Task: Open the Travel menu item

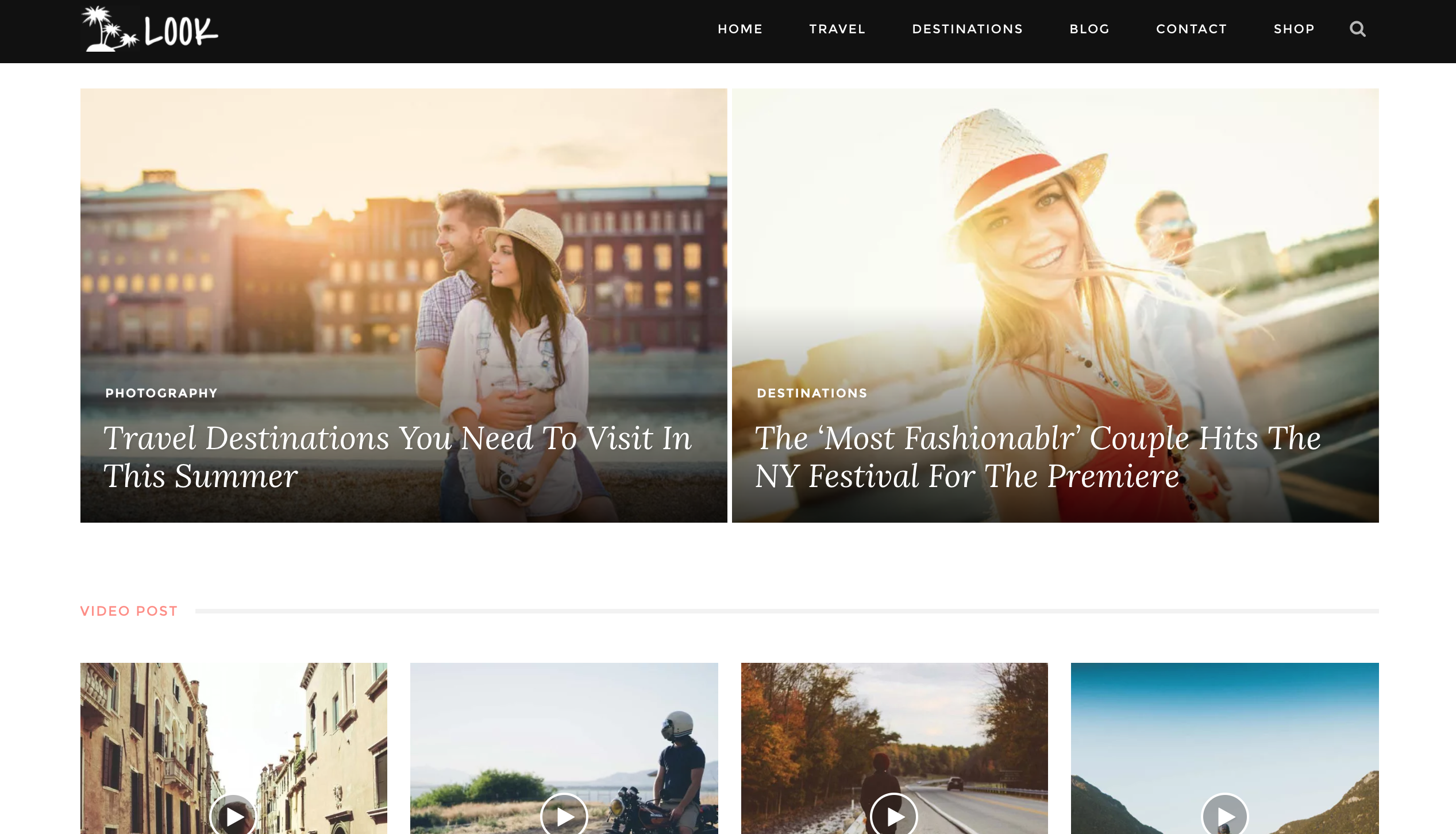Action: coord(837,29)
